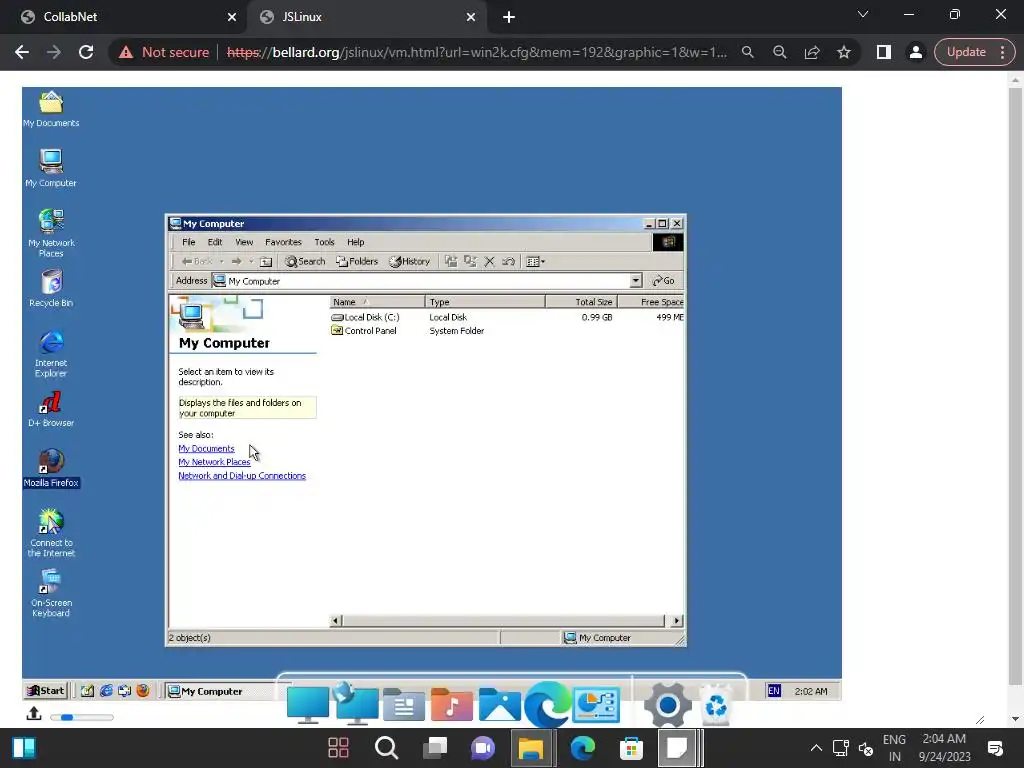Bookmark this page with star icon

tap(844, 52)
